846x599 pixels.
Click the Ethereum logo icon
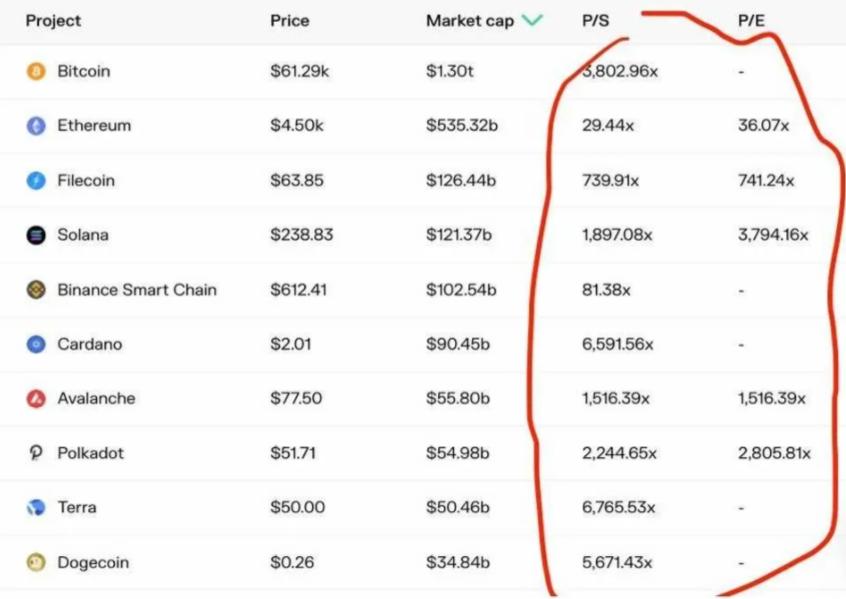(36, 126)
